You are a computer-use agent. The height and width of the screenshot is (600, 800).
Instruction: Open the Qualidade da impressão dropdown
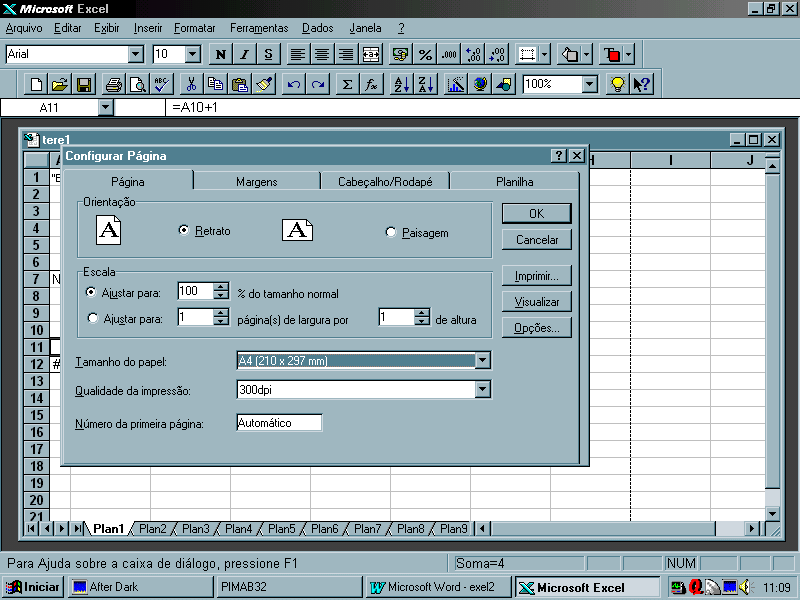(483, 390)
